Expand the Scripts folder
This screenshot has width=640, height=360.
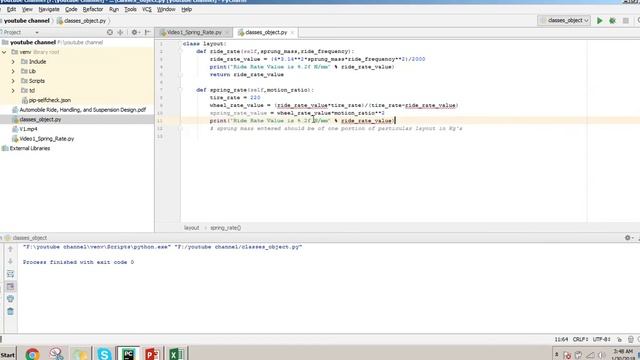(x=13, y=81)
